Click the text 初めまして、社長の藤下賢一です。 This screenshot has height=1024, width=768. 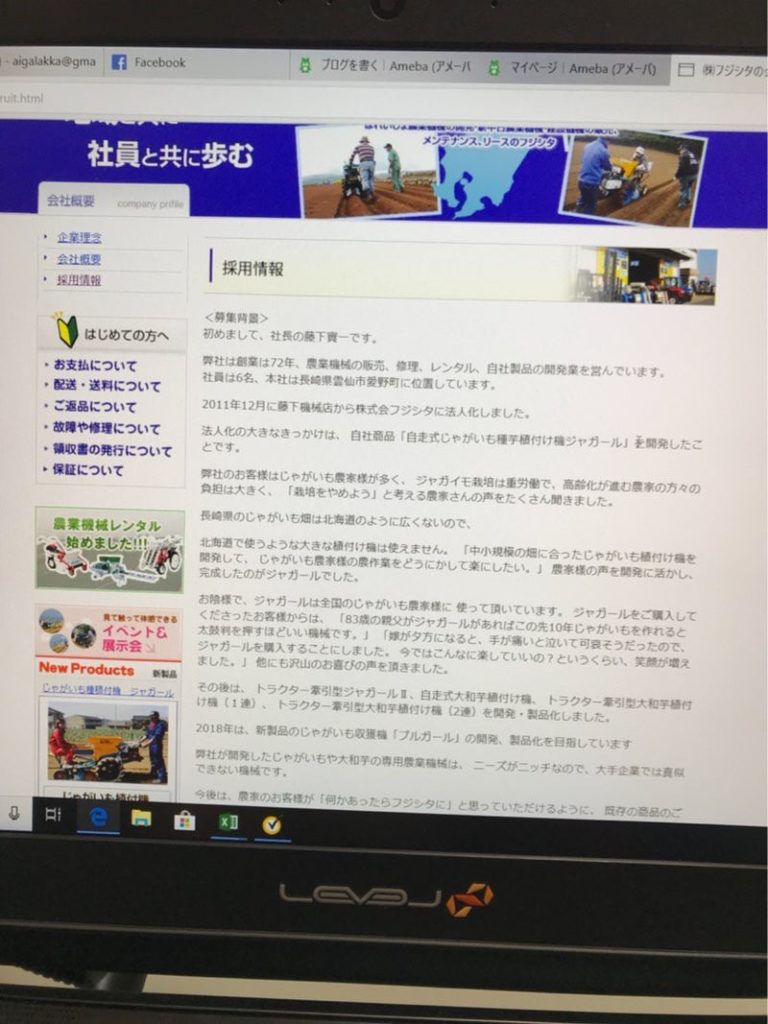pos(291,338)
